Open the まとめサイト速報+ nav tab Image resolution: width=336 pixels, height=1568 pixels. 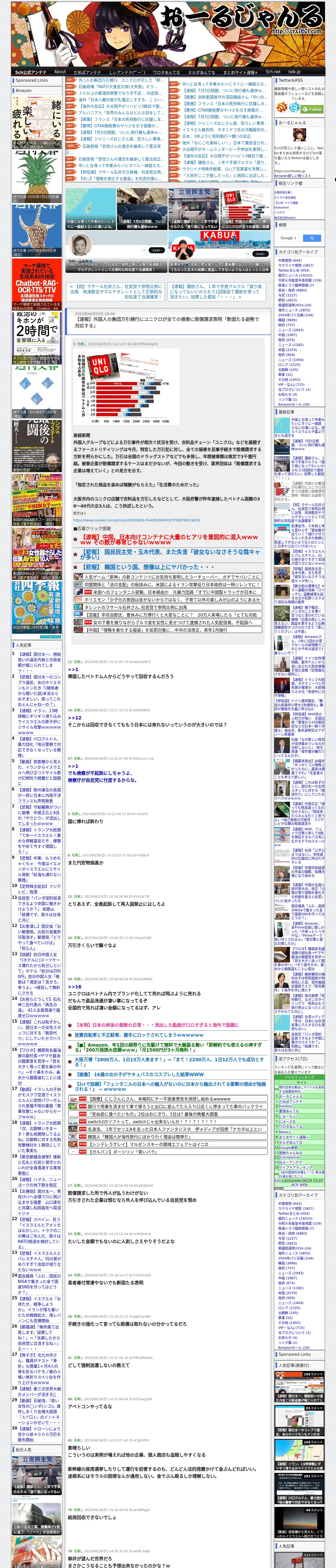[x=240, y=72]
